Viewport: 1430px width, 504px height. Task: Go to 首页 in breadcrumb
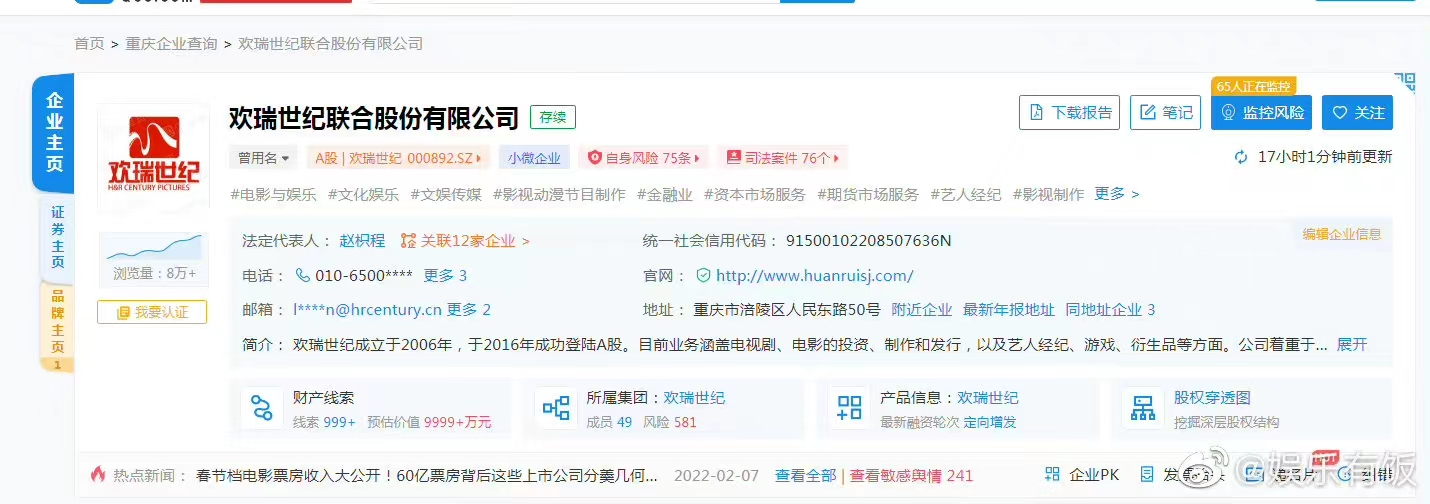tap(89, 43)
